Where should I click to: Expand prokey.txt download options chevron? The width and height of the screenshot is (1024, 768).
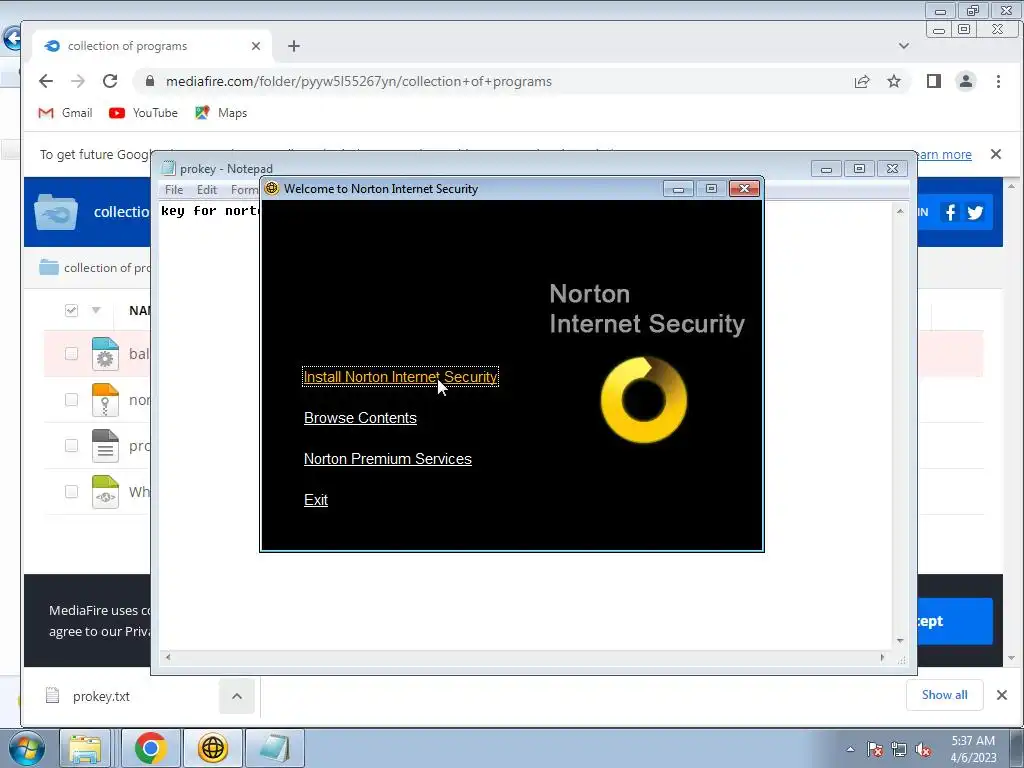(x=237, y=696)
